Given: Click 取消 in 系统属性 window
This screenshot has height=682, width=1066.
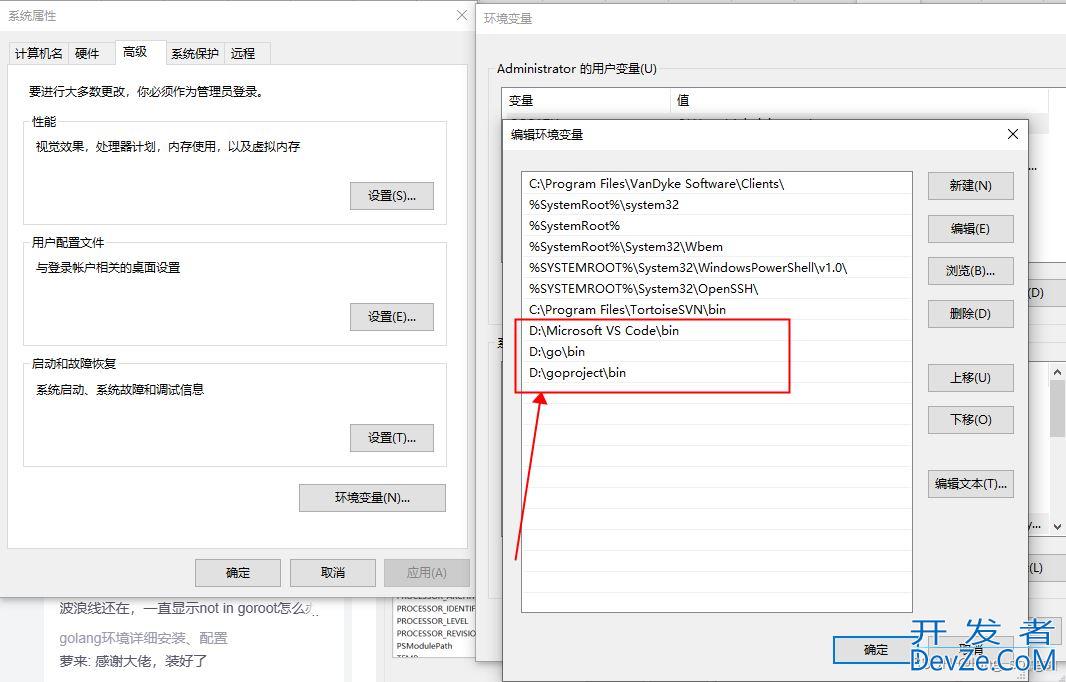Looking at the screenshot, I should [x=332, y=573].
